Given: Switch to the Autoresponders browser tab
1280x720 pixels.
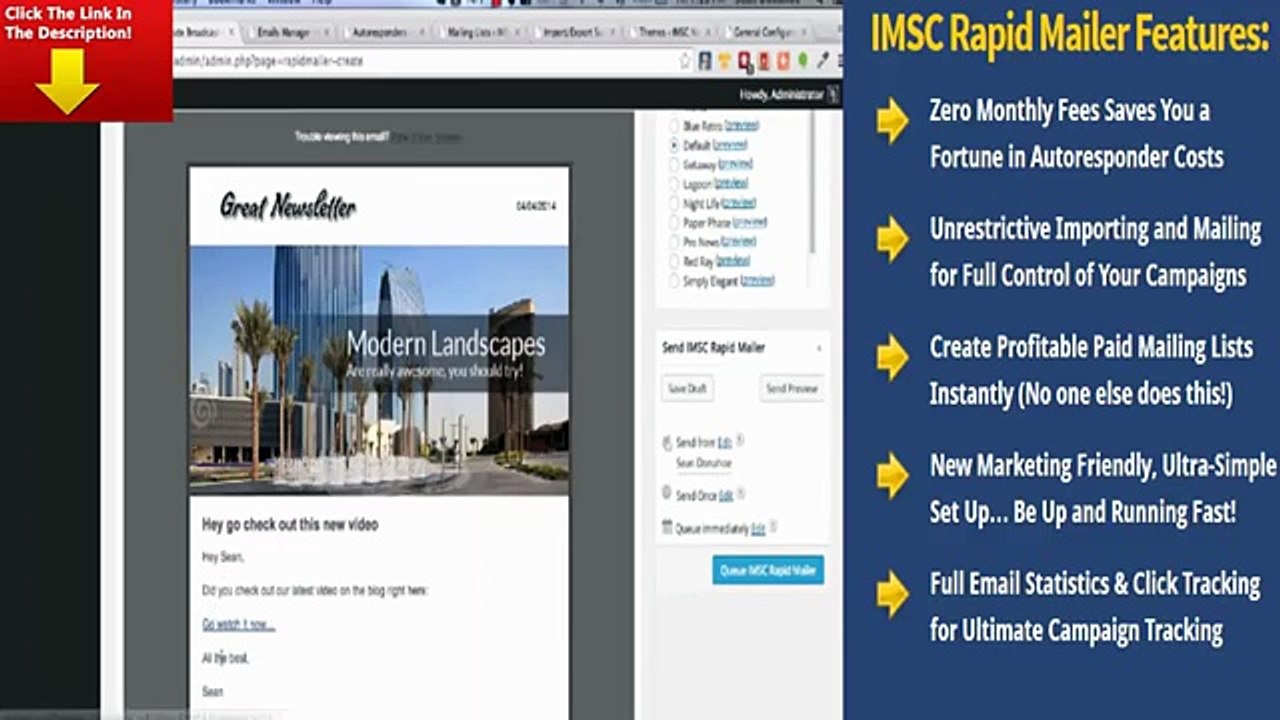Looking at the screenshot, I should tap(383, 32).
